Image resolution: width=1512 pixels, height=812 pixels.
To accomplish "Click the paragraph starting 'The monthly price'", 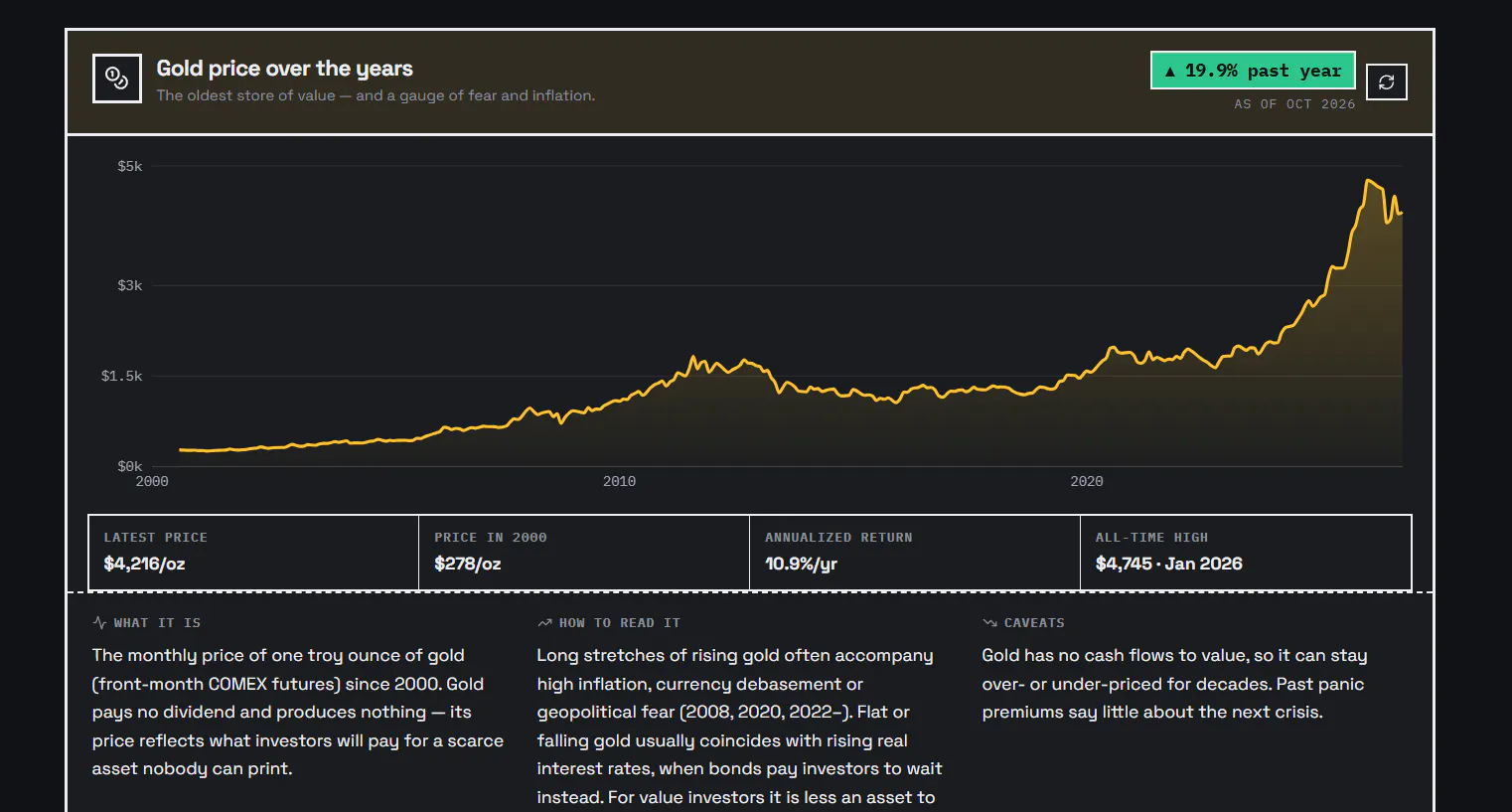I will pyautogui.click(x=298, y=712).
